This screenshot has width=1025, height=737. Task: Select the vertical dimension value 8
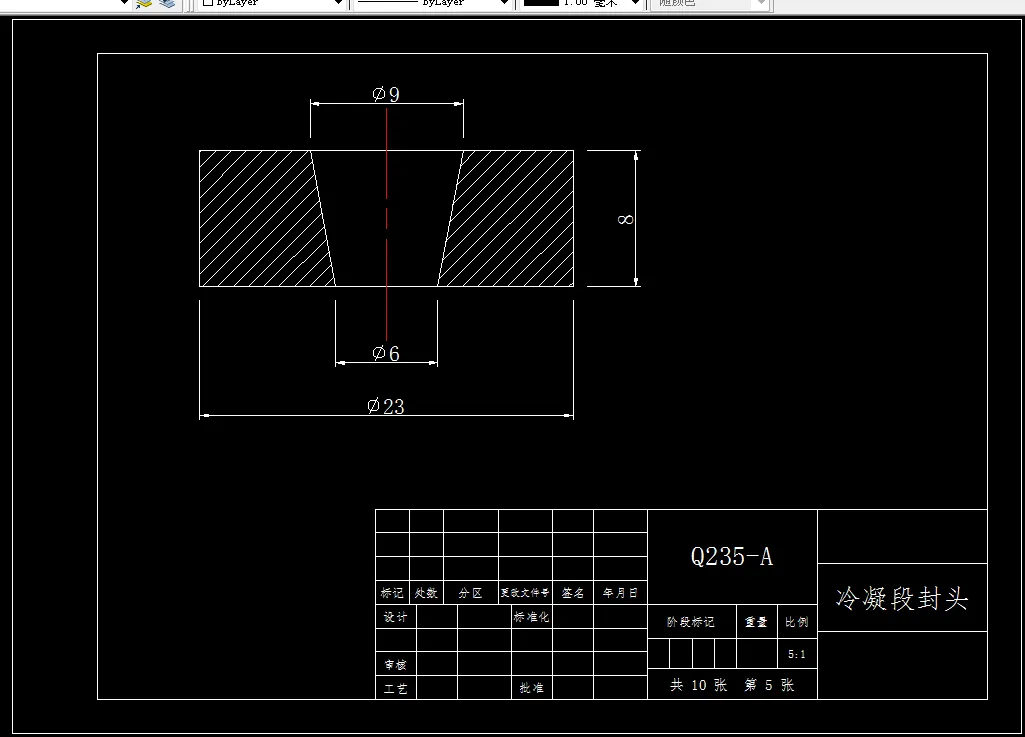626,219
